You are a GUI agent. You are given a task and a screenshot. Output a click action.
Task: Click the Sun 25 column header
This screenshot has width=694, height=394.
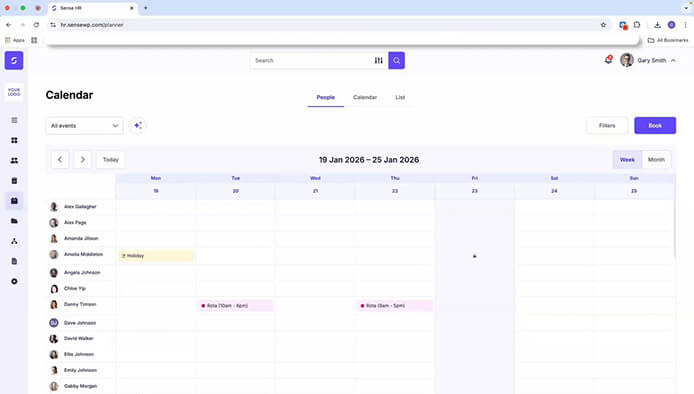pos(634,185)
